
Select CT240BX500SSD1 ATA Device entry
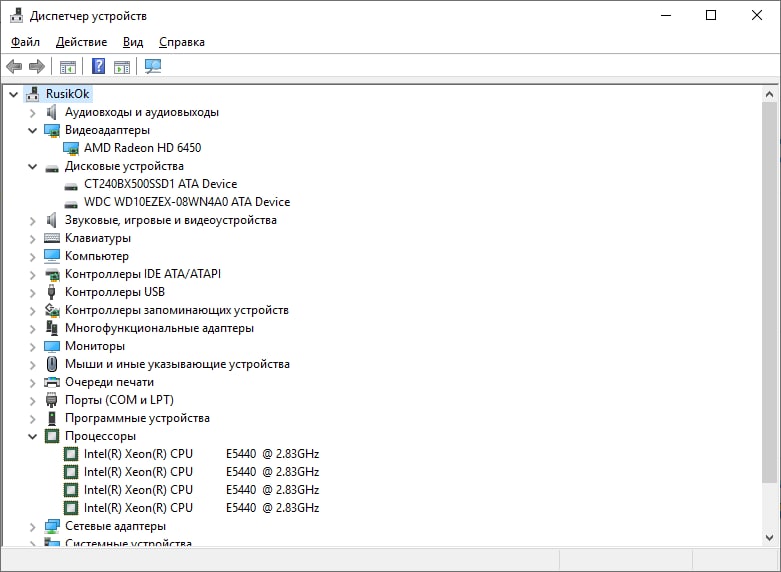(160, 184)
